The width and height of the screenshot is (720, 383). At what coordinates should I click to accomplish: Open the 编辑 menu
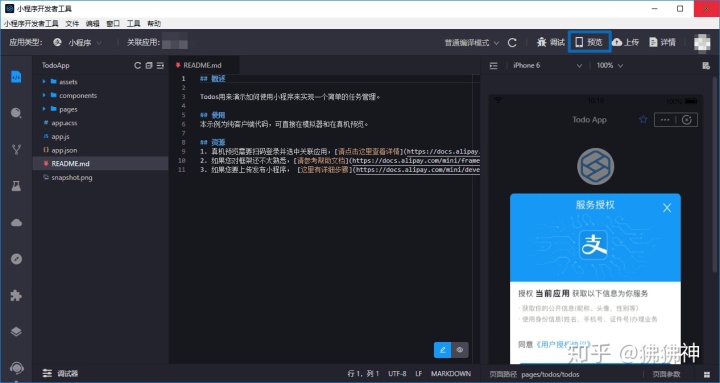click(x=93, y=23)
